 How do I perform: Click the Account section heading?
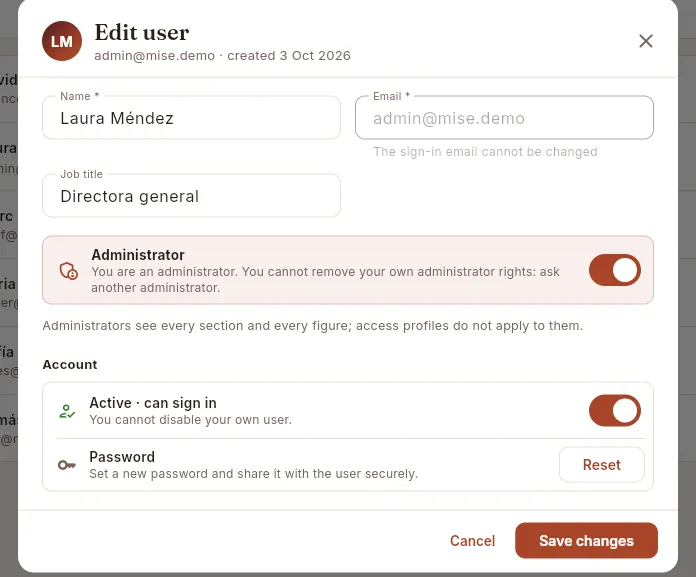[x=70, y=364]
